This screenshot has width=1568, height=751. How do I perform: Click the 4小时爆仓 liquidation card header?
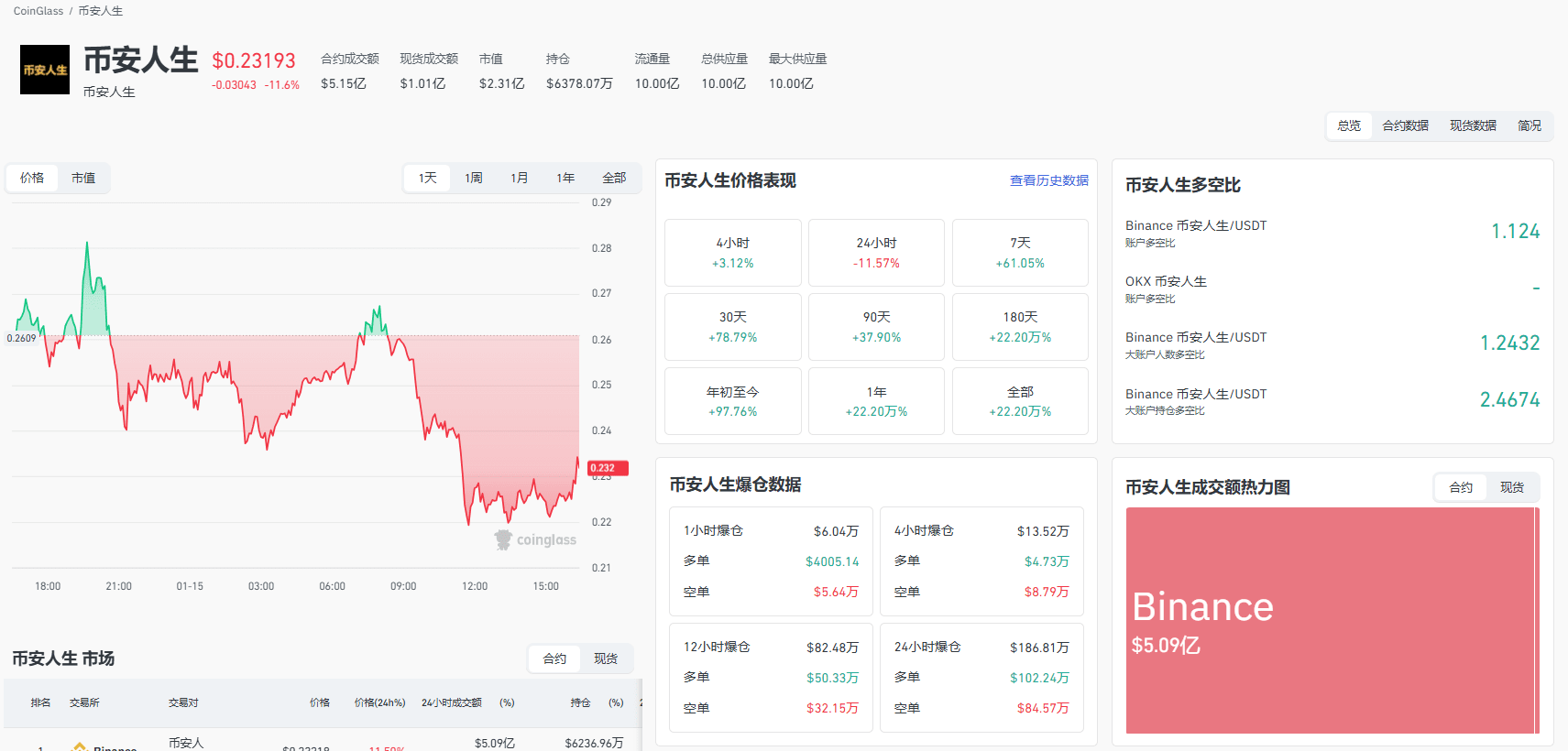[x=924, y=530]
